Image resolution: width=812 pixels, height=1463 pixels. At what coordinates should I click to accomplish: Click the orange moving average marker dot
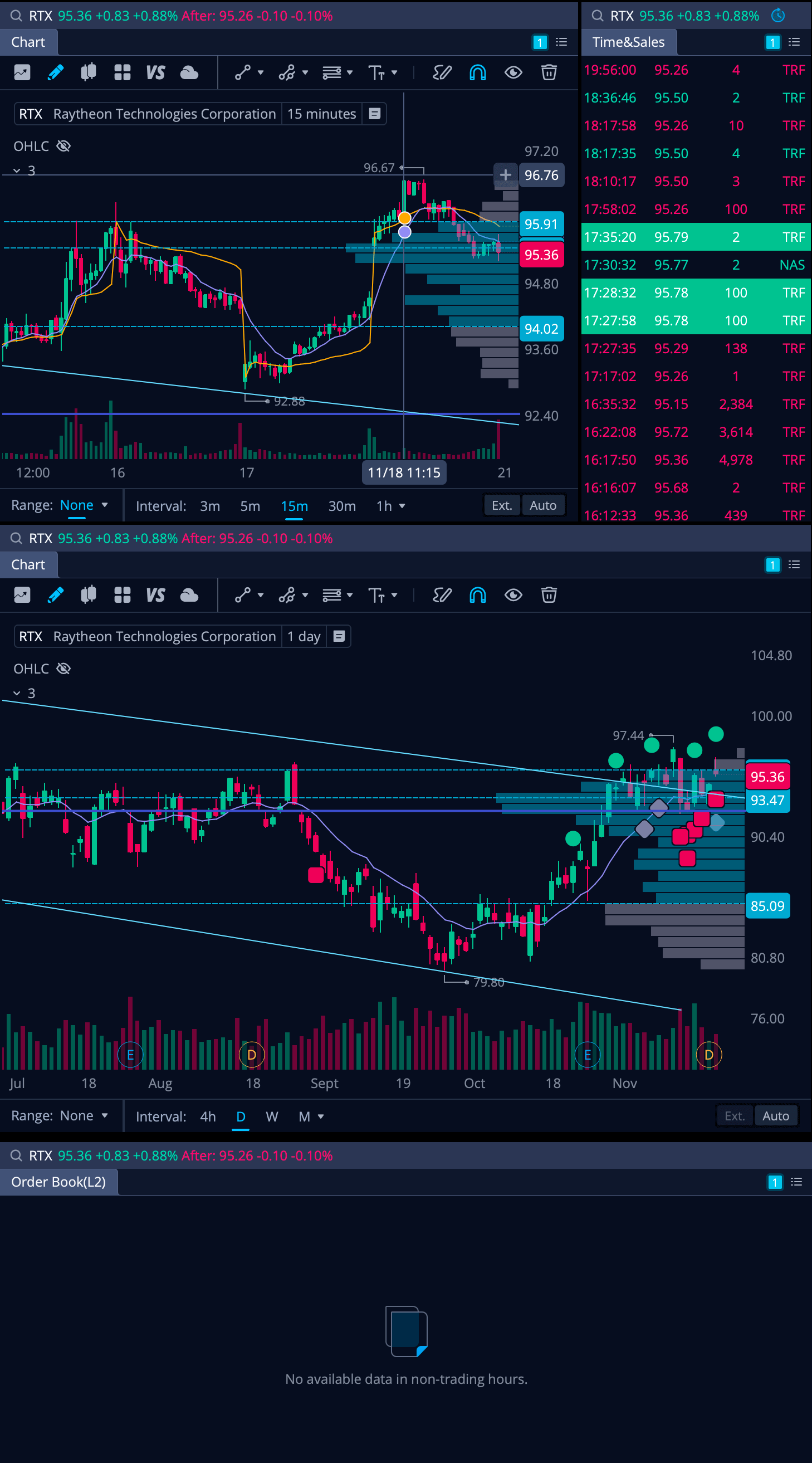(404, 218)
